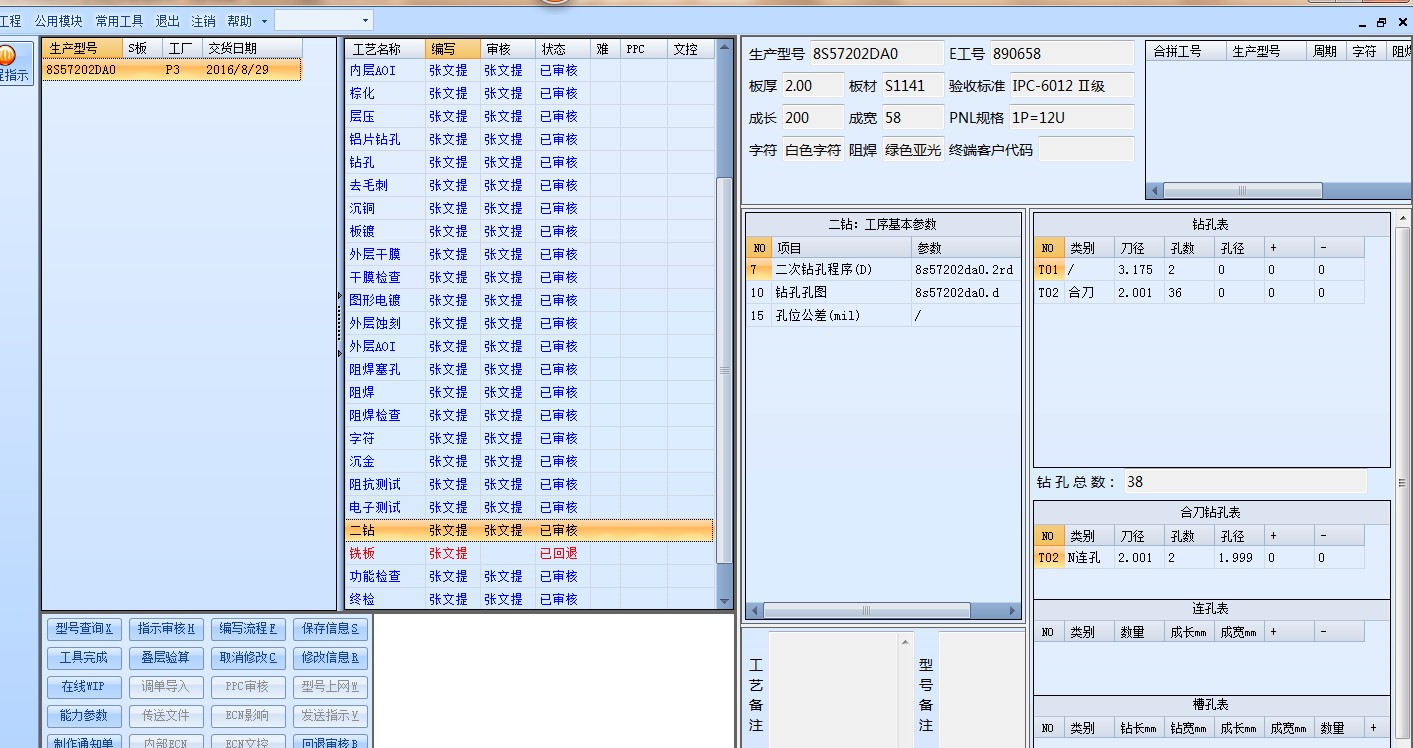The height and width of the screenshot is (748, 1413).
Task: Click the 指示审核 button
Action: click(166, 629)
